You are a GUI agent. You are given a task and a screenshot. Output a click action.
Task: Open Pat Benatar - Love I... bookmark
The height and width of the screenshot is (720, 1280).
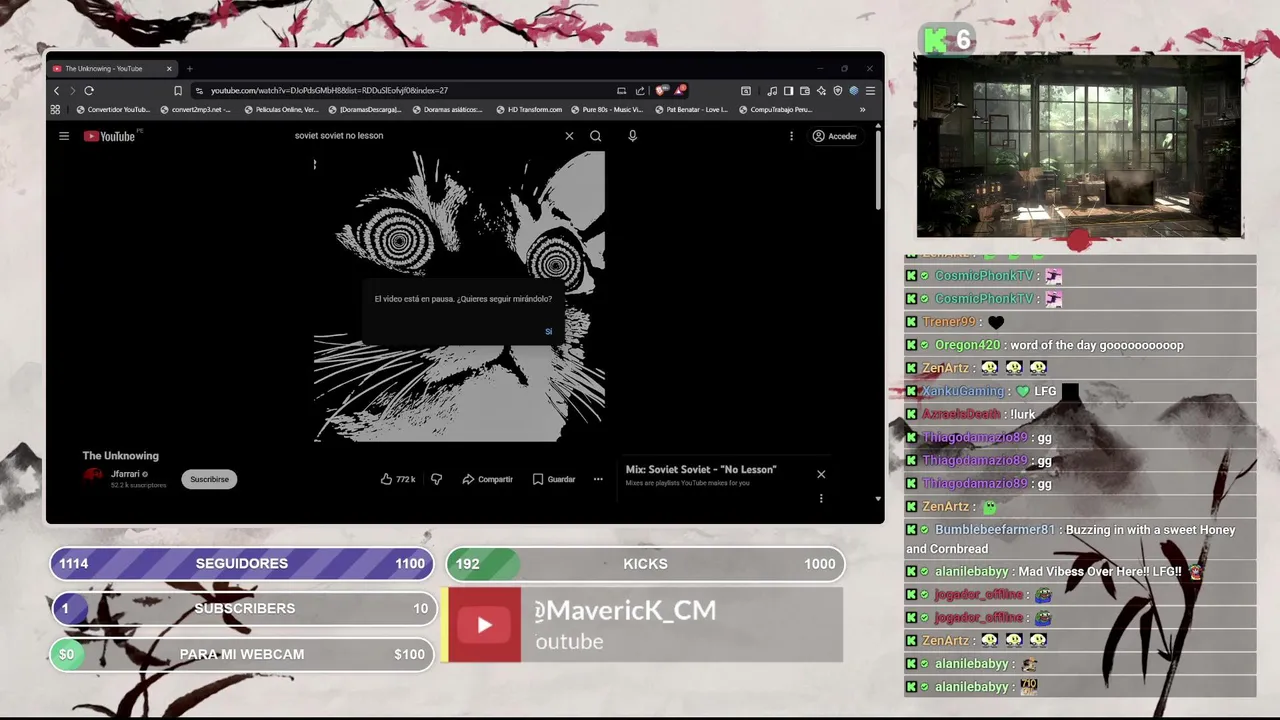tap(691, 109)
